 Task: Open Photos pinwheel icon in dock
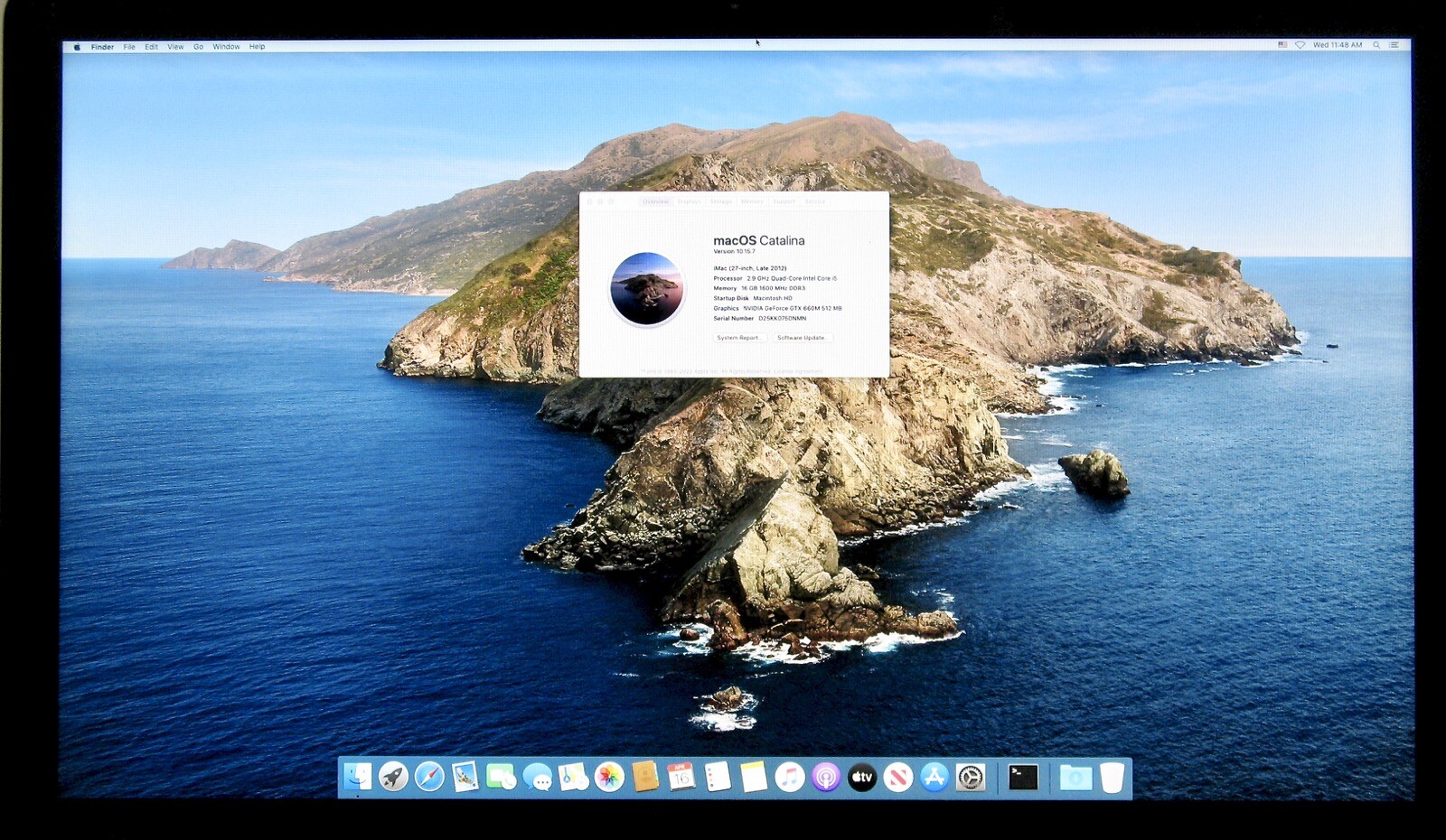(609, 776)
